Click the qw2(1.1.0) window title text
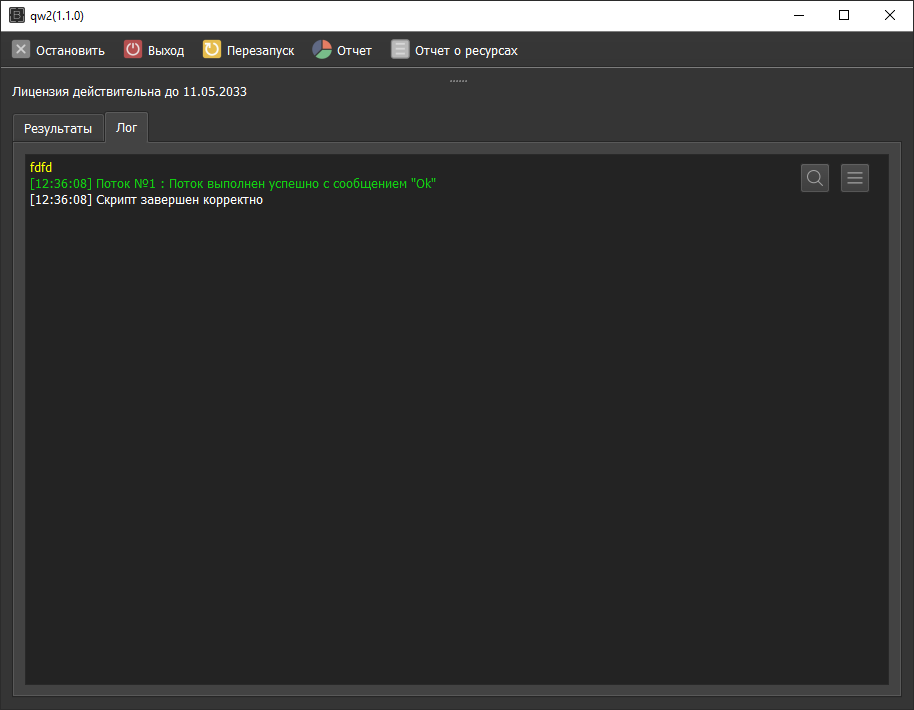The width and height of the screenshot is (914, 710). click(57, 16)
